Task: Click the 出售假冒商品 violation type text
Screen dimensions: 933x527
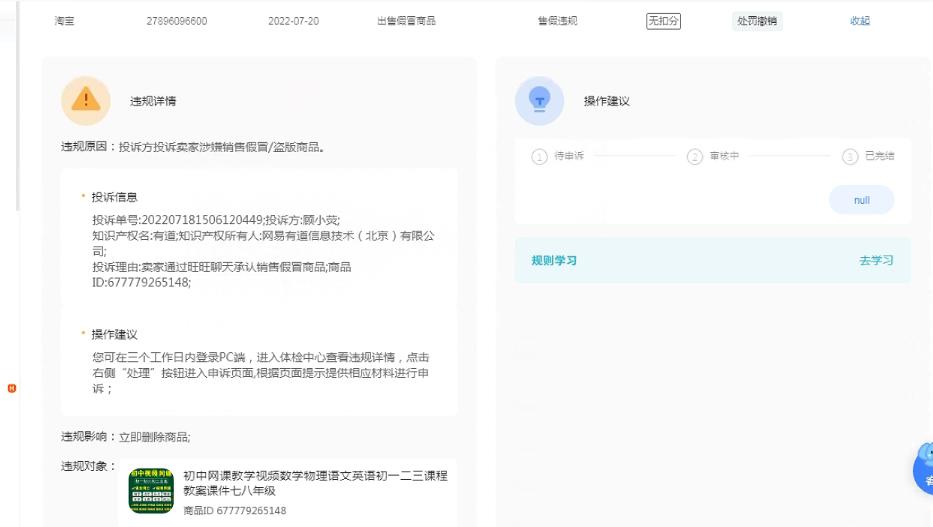Action: coord(405,21)
